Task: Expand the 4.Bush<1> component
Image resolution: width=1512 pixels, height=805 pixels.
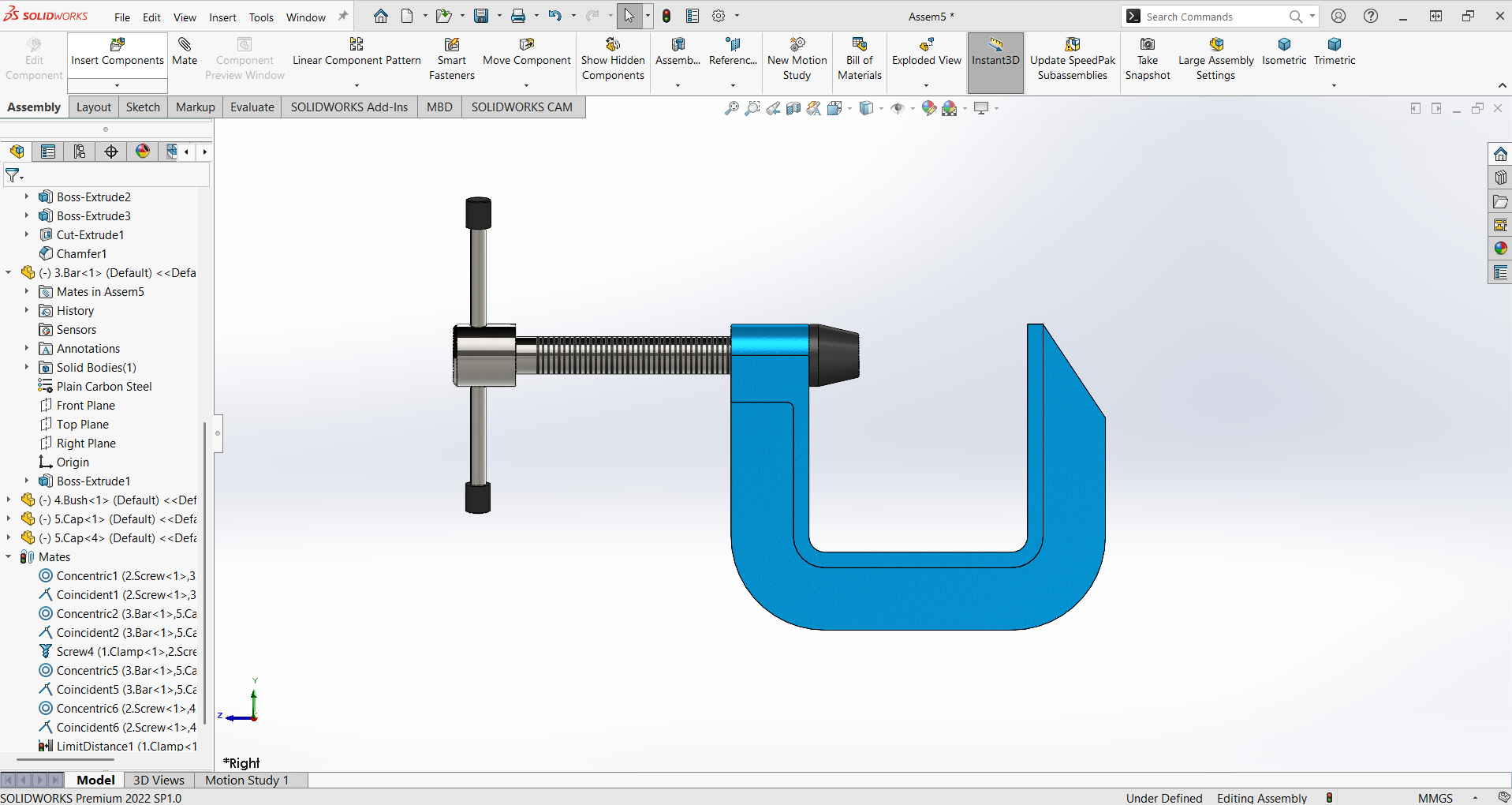Action: pos(9,500)
